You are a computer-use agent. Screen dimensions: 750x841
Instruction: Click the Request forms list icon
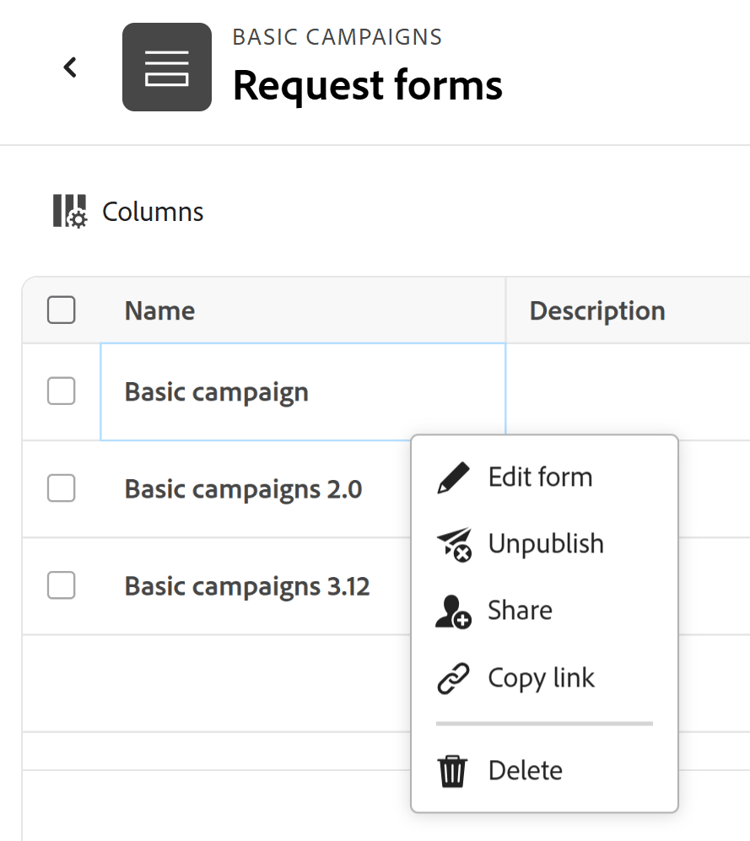point(167,67)
